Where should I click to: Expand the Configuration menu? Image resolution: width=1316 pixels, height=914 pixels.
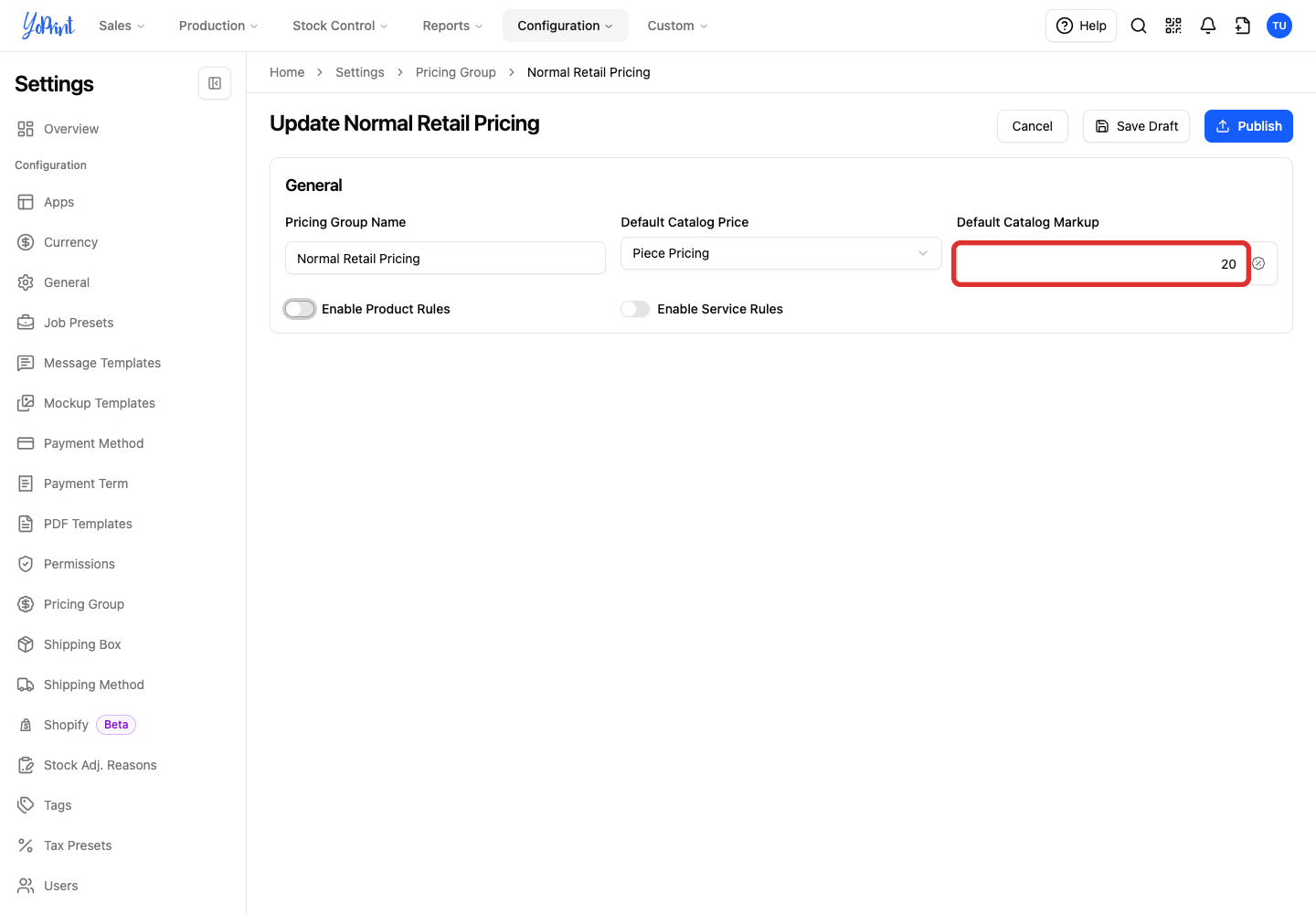(566, 26)
